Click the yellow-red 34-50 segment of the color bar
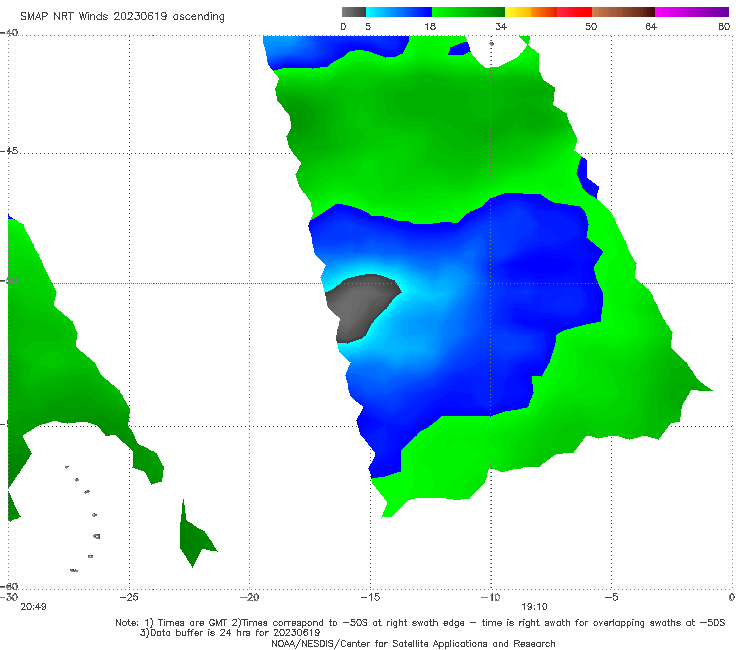 [548, 12]
